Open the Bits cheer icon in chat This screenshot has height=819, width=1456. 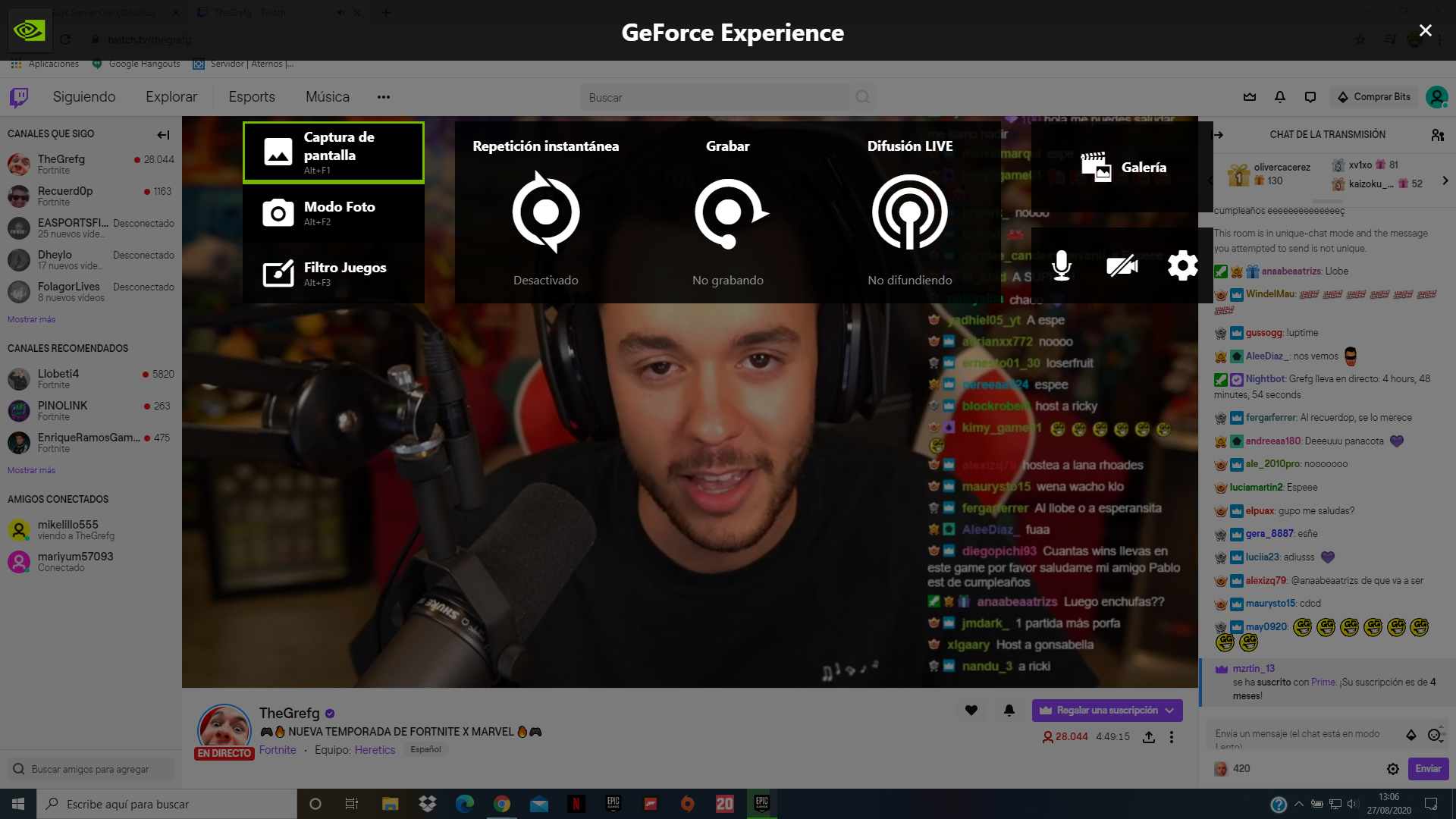point(1411,735)
